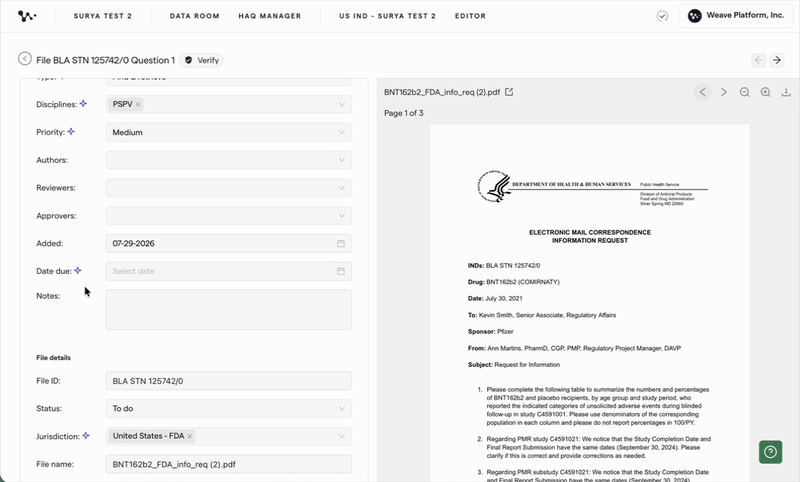The image size is (800, 482).
Task: Click Subject: Request for Information in PDF
Action: coord(514,365)
